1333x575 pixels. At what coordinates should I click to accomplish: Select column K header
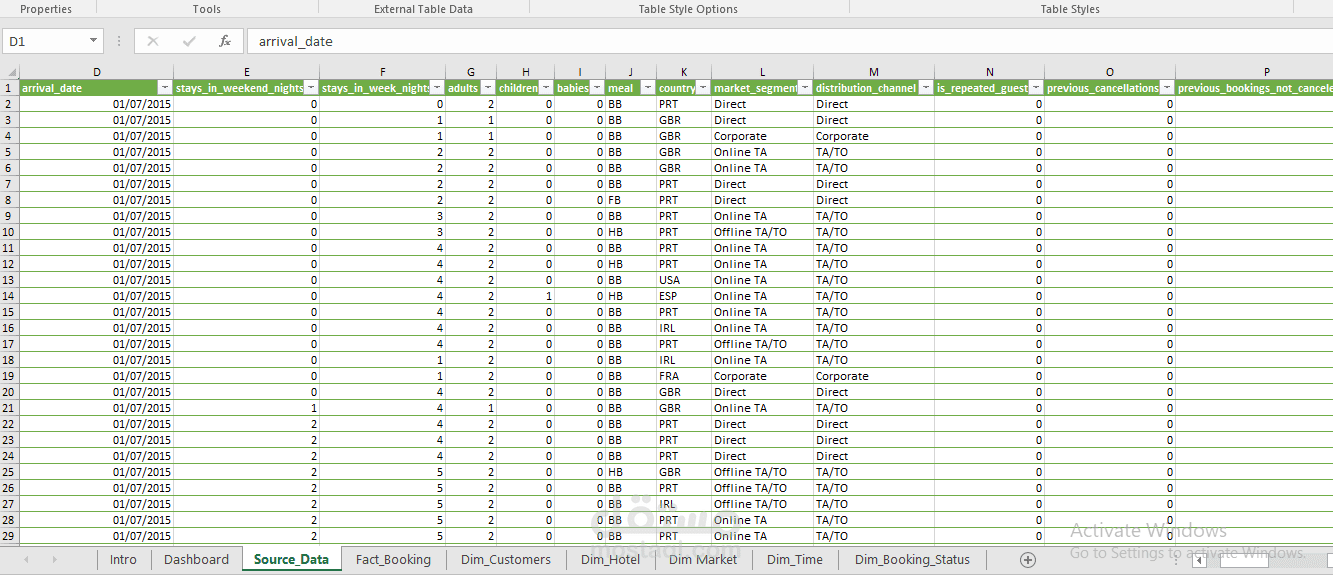[x=684, y=72]
